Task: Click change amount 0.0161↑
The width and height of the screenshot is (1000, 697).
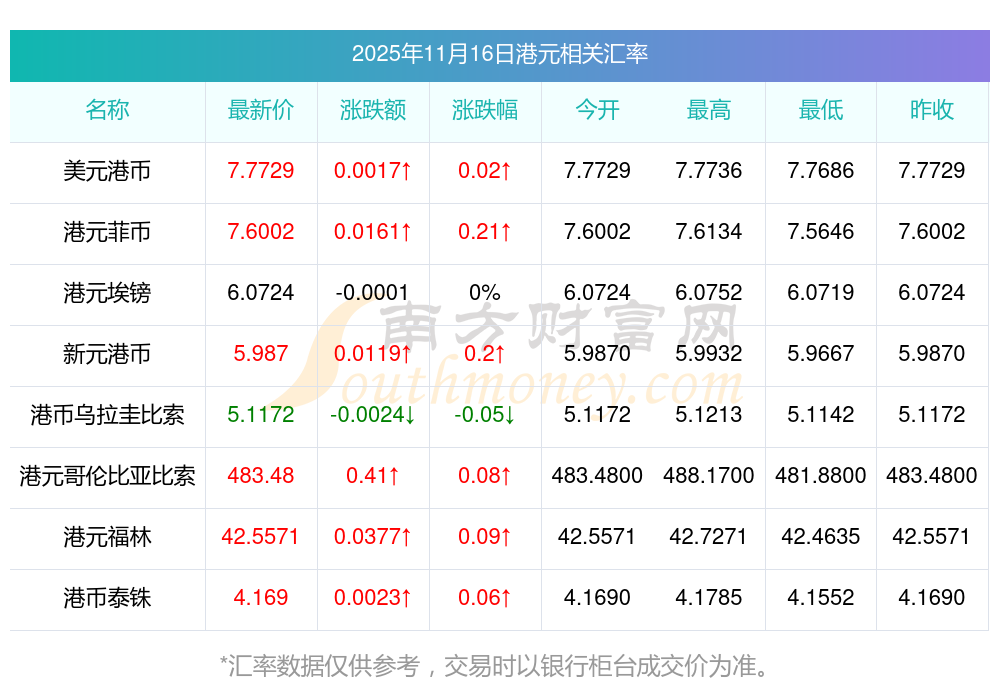Action: tap(372, 231)
